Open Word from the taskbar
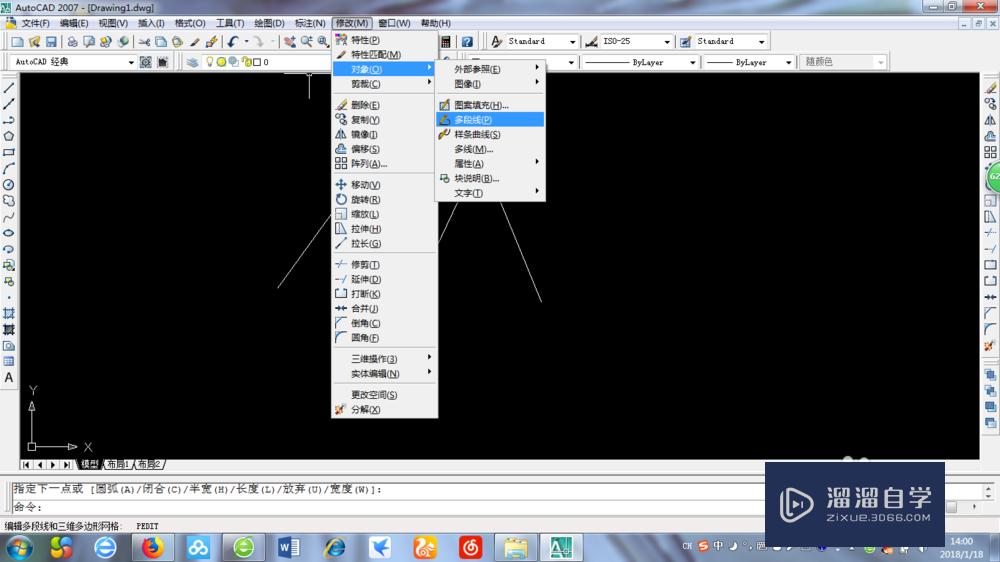Screen dimensions: 1000x562 coord(288,547)
